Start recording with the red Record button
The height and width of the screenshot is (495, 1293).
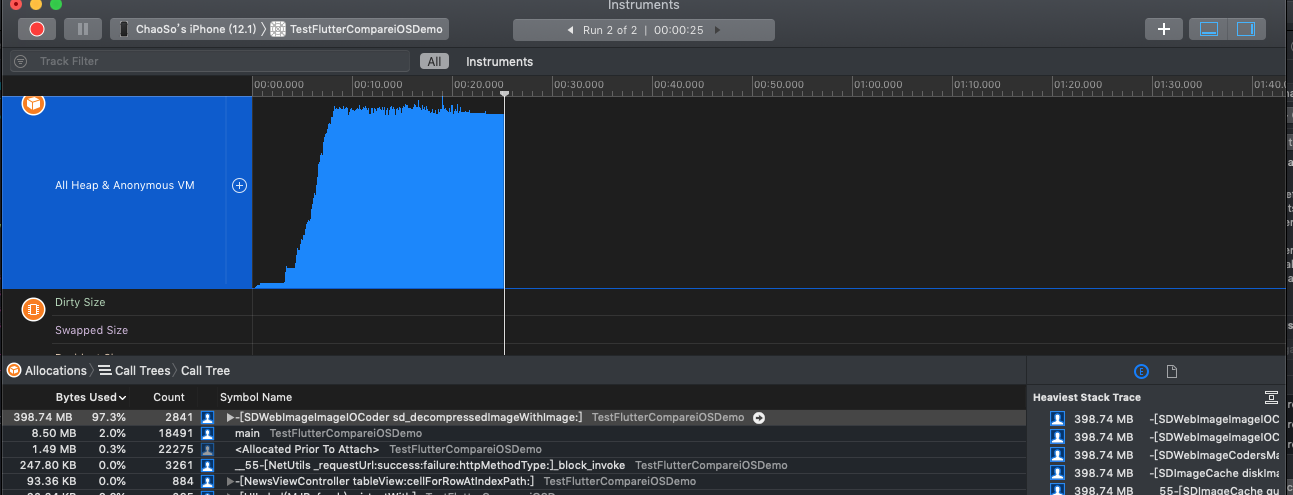(x=37, y=29)
